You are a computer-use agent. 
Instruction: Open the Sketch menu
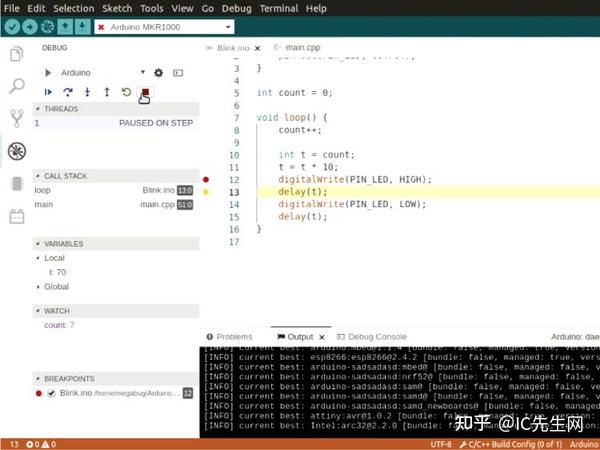point(117,8)
